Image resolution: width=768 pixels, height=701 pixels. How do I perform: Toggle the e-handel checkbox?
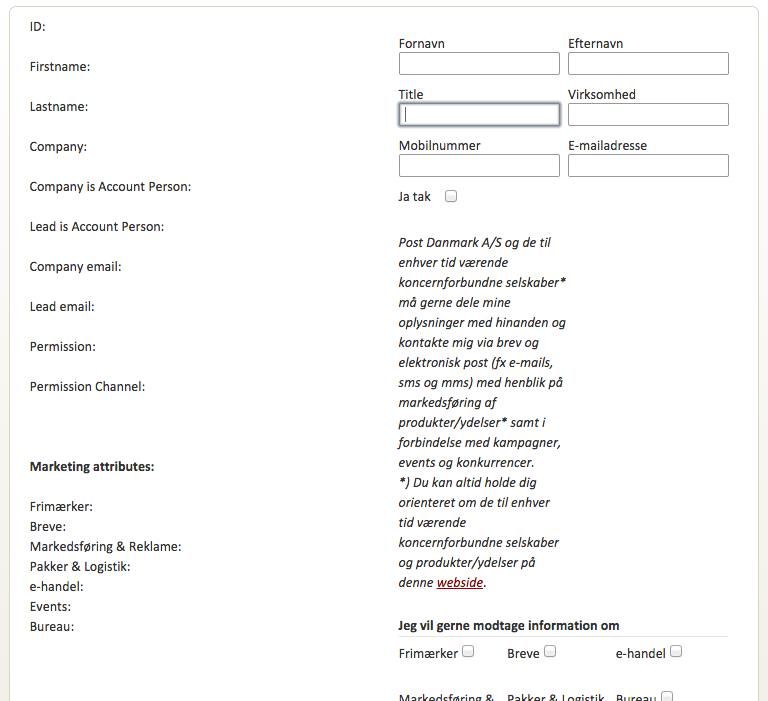676,651
